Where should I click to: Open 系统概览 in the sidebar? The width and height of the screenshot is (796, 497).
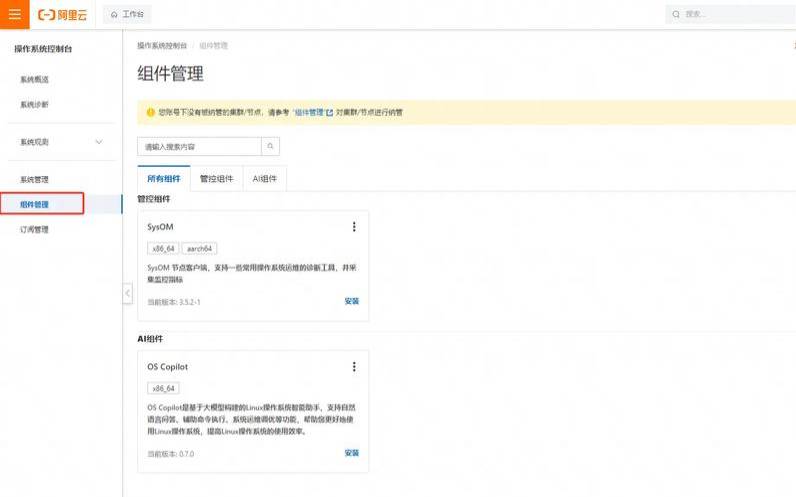[35, 80]
